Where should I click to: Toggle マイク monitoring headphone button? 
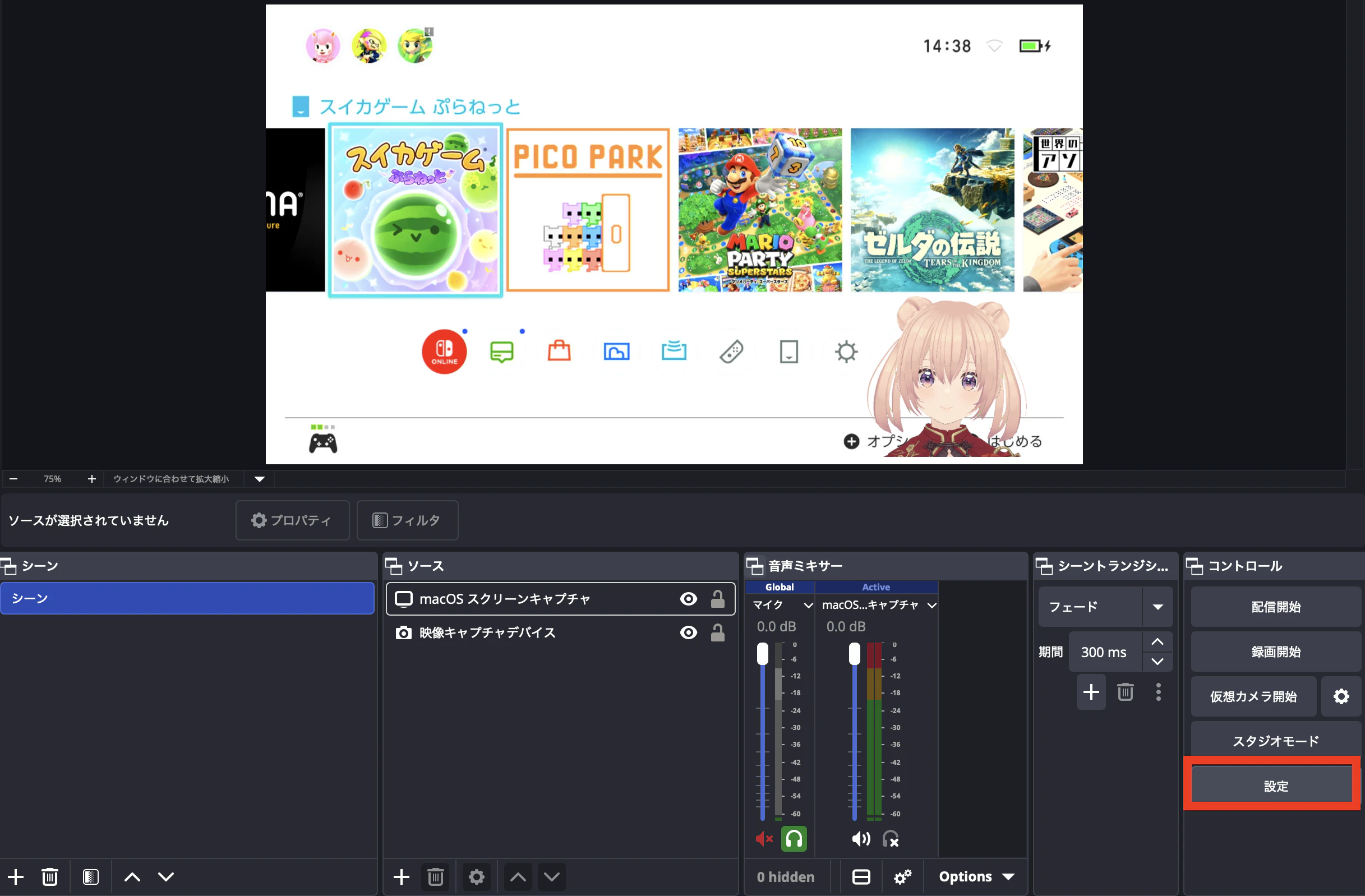pyautogui.click(x=794, y=839)
